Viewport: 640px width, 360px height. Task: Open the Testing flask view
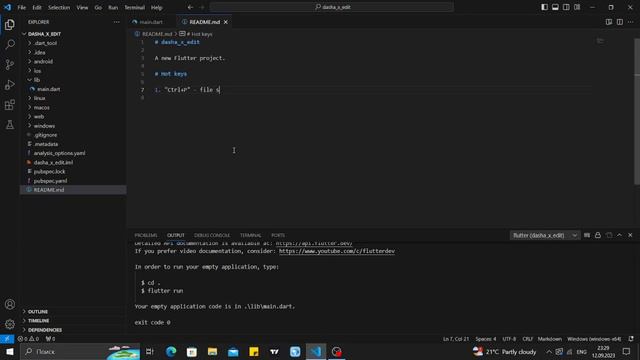click(10, 124)
